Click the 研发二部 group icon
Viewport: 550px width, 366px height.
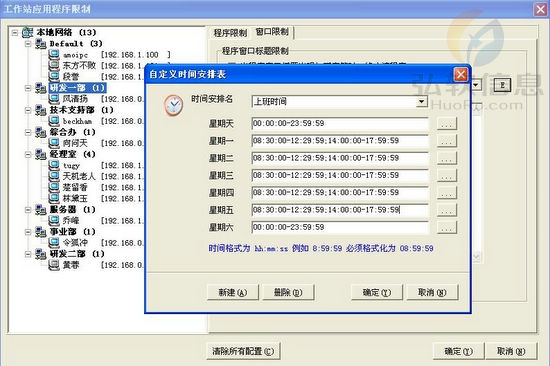point(41,254)
